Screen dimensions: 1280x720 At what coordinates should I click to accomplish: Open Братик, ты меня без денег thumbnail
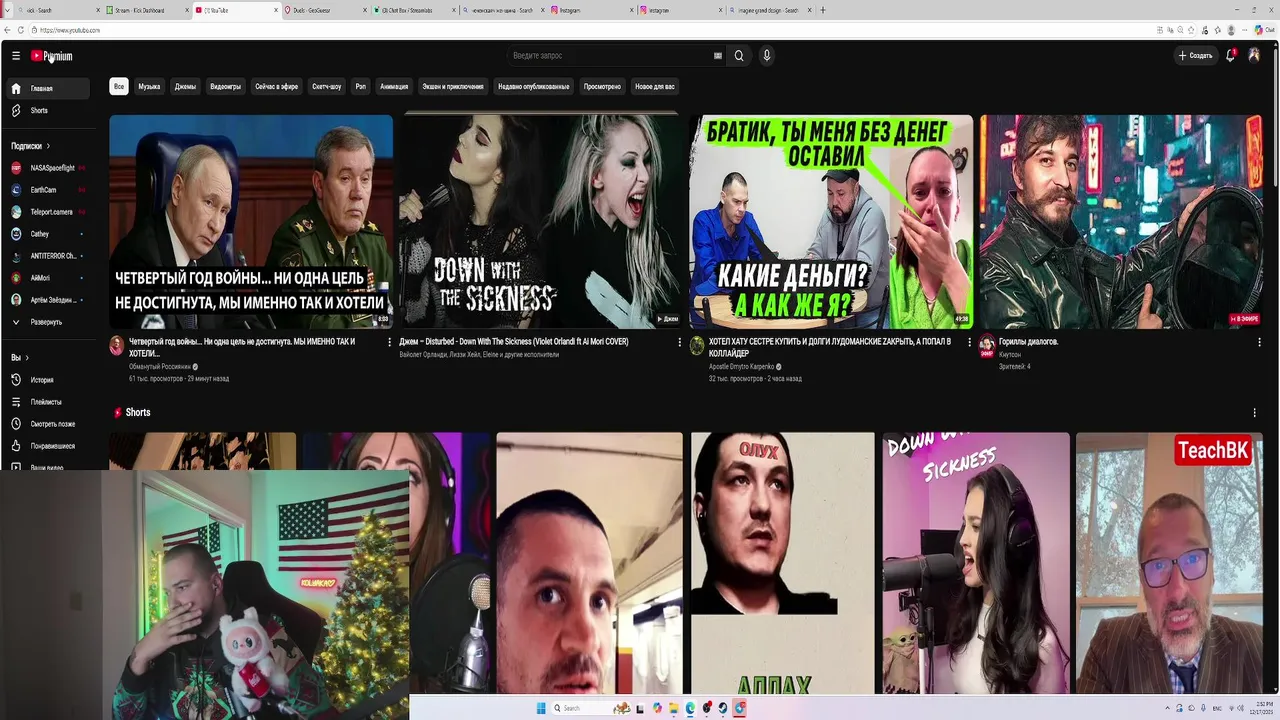tap(831, 221)
